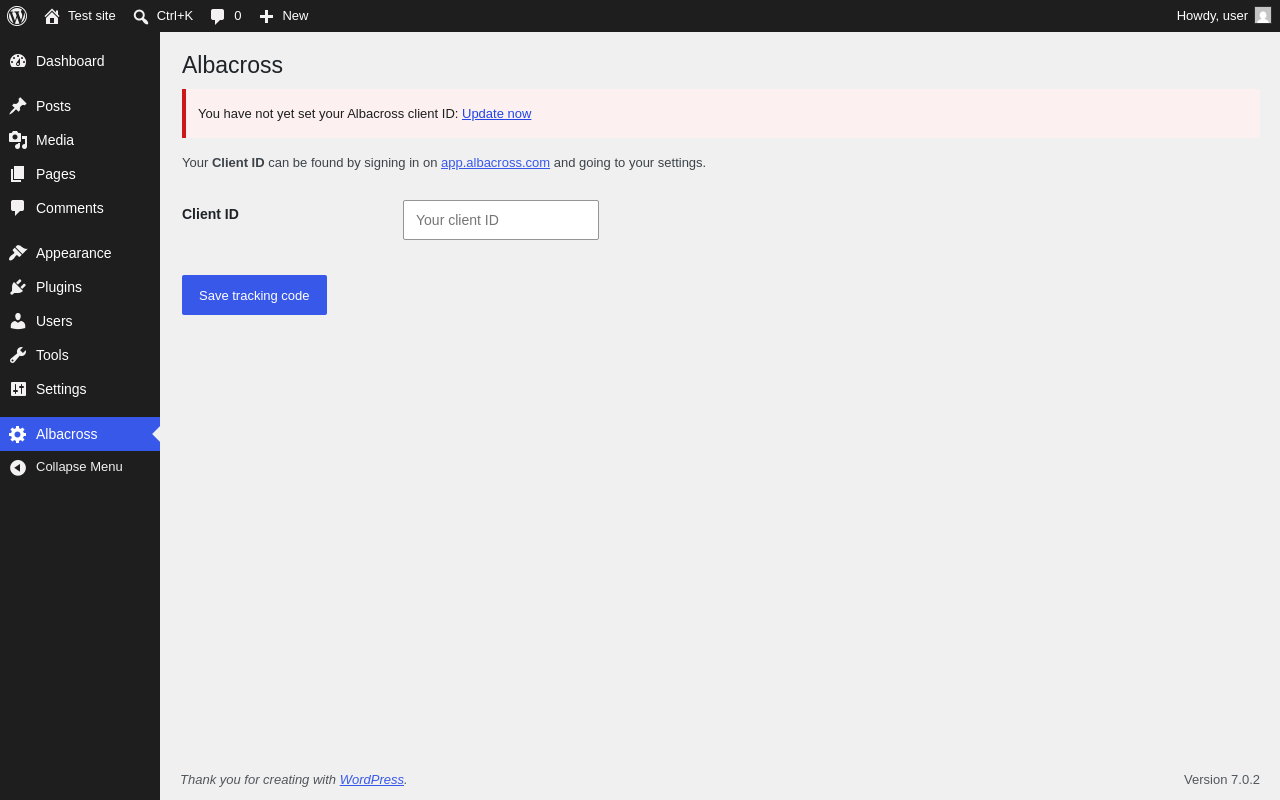Click the comment count 0 in admin bar
This screenshot has height=800, width=1280.
pyautogui.click(x=238, y=16)
